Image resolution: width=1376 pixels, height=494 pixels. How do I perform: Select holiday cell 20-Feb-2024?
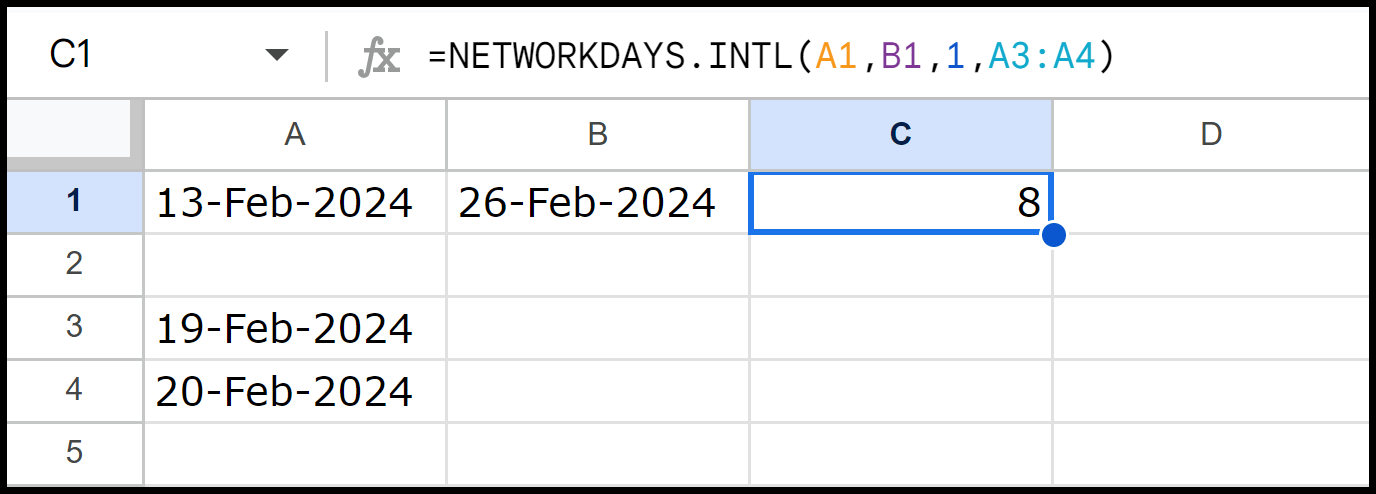[x=295, y=390]
